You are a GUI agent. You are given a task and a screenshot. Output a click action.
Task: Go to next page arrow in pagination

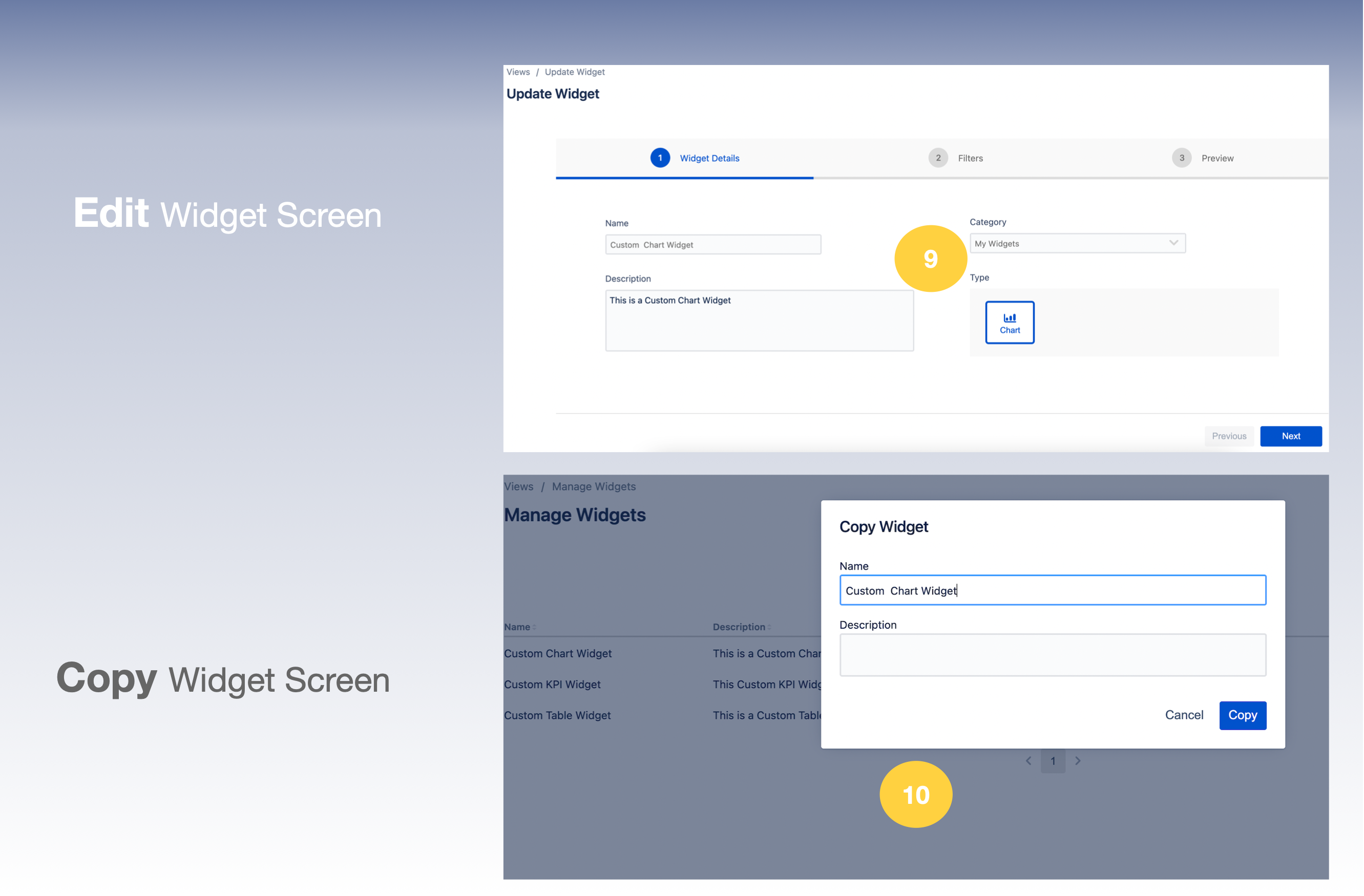click(1078, 761)
